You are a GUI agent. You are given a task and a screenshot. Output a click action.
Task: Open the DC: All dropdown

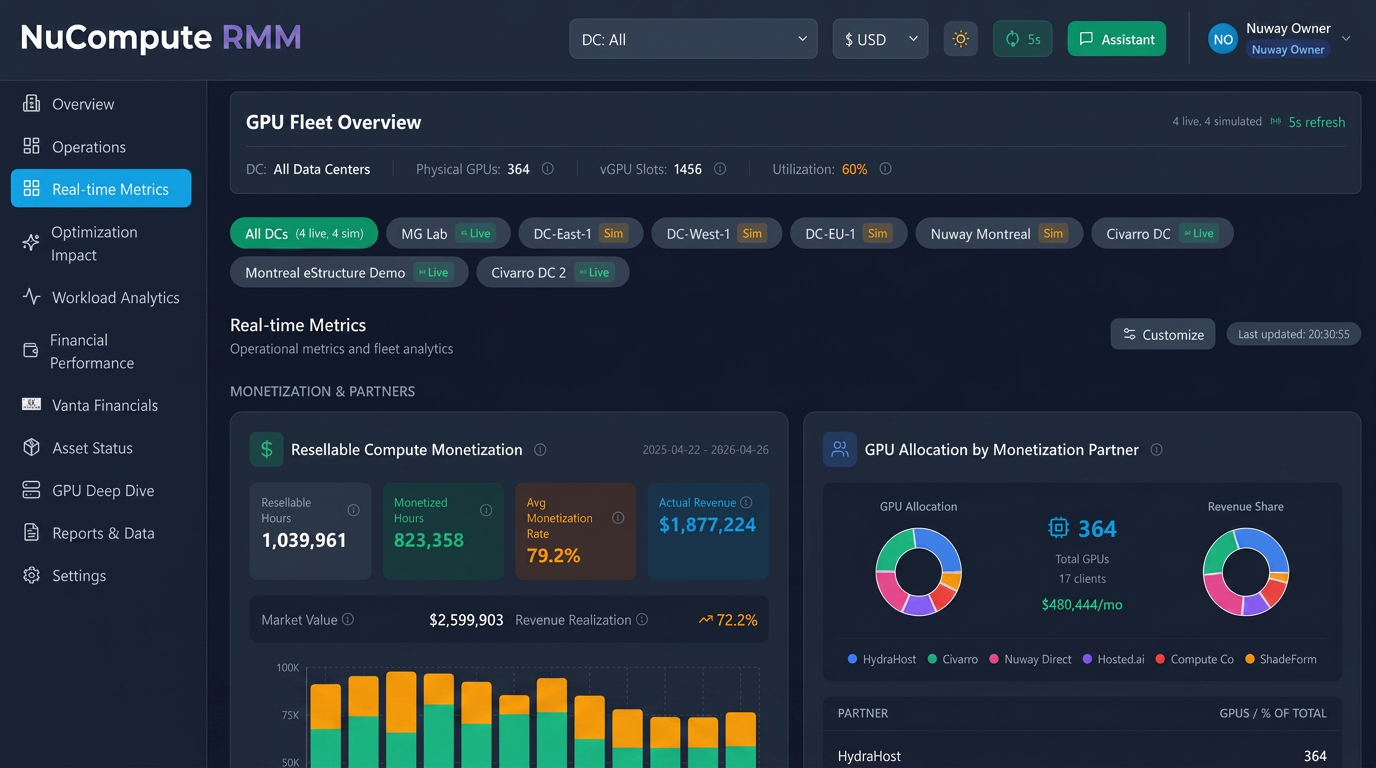click(x=693, y=39)
